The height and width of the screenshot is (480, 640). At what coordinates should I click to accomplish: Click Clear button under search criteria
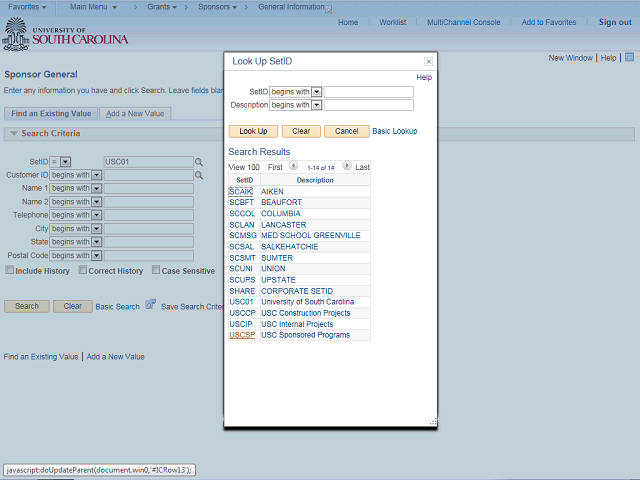point(73,306)
